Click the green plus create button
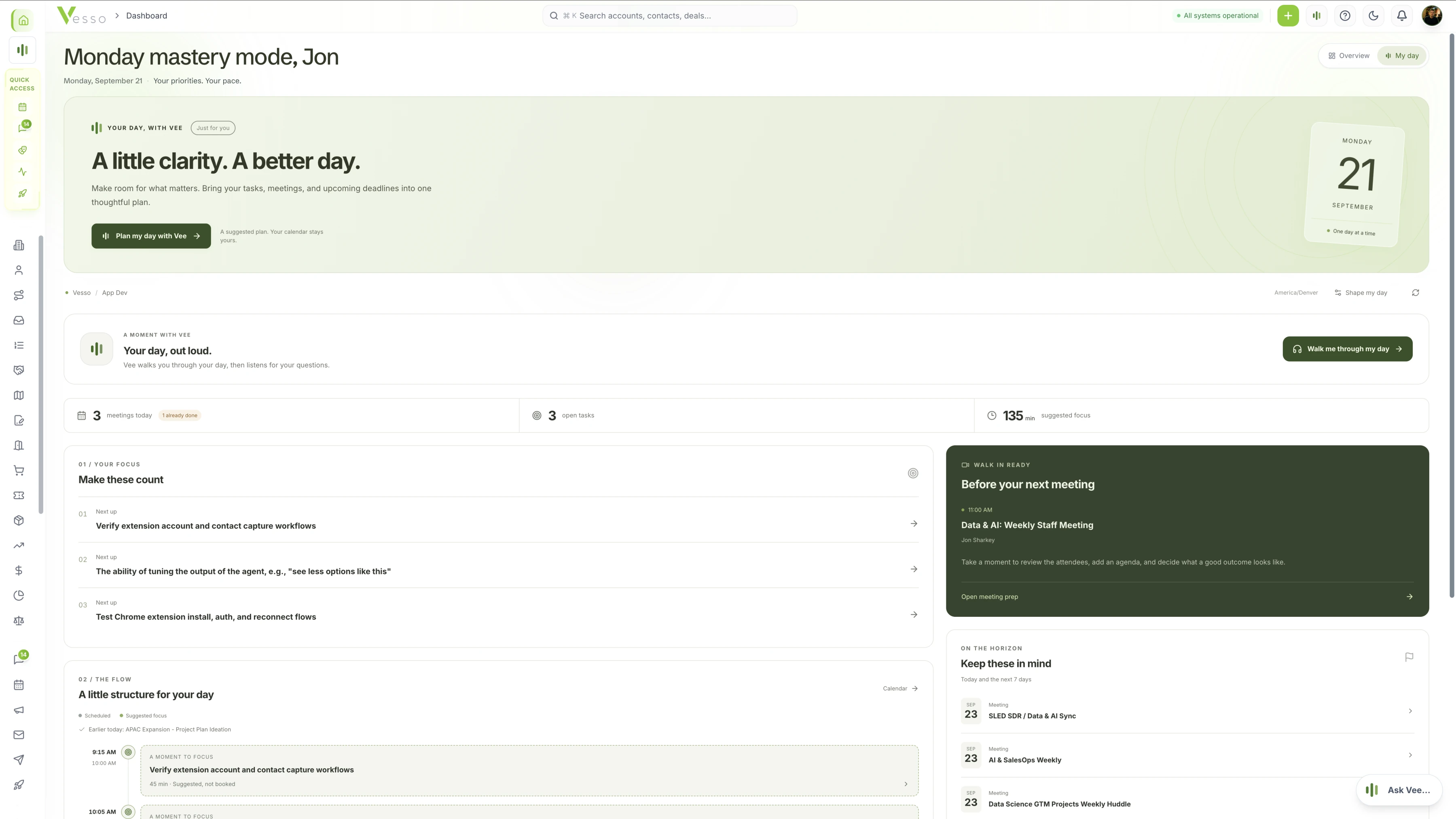 1288,16
